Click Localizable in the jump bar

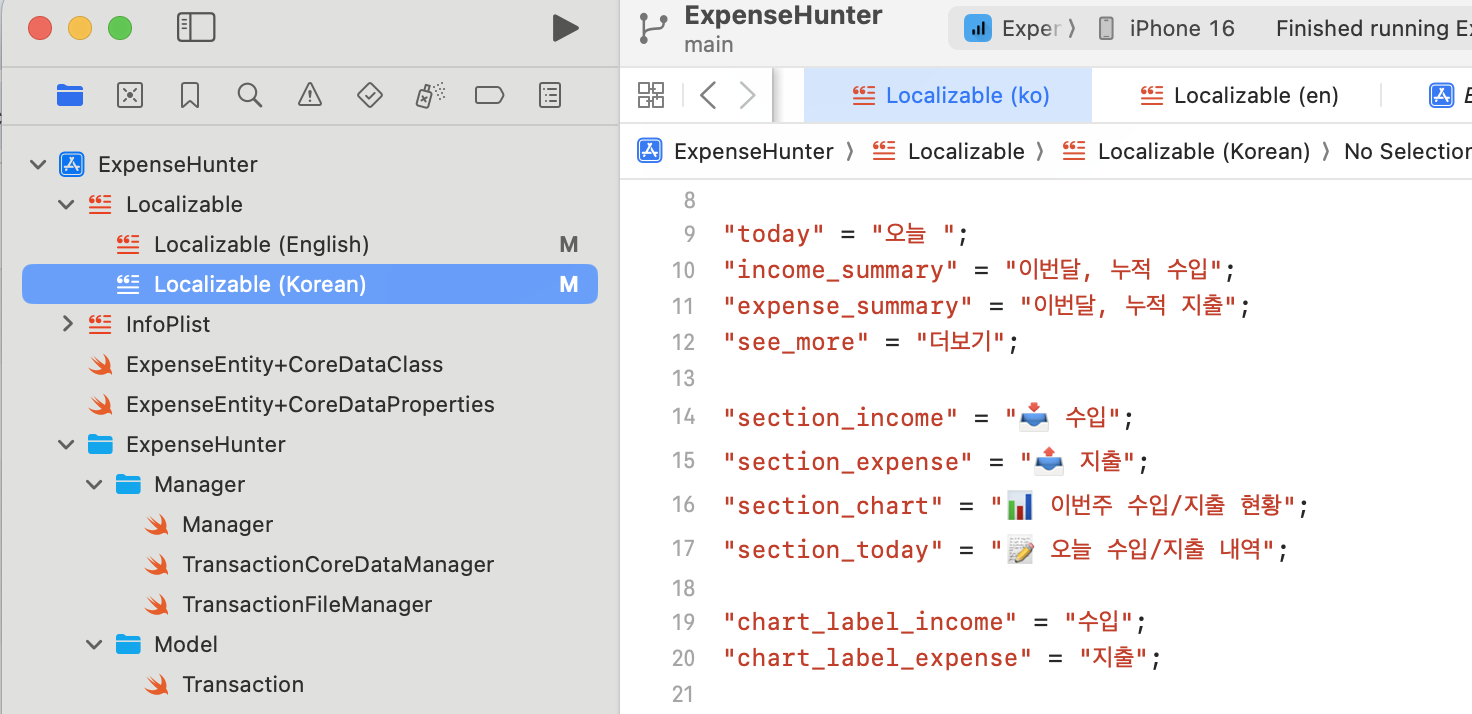coord(948,151)
